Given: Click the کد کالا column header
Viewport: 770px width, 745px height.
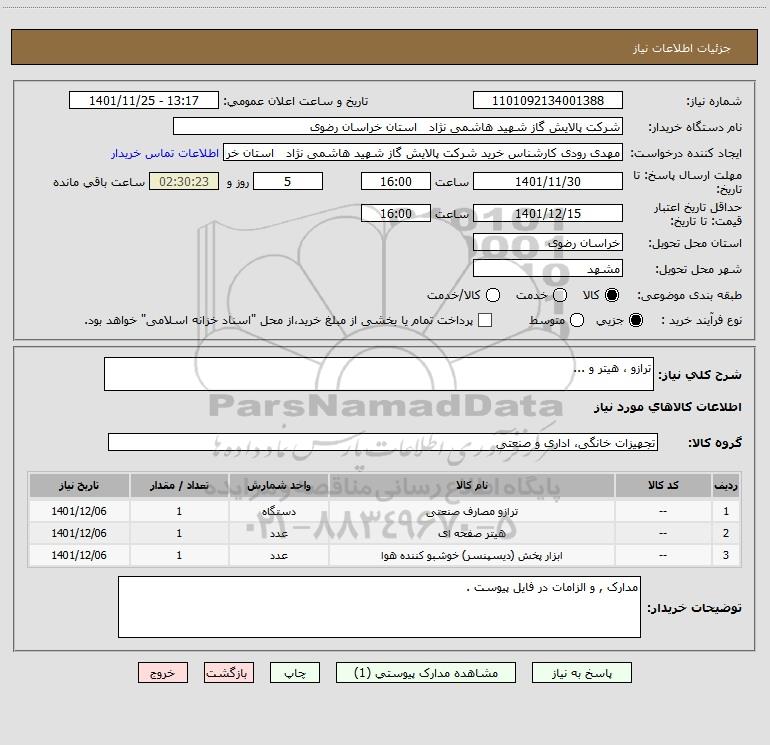Looking at the screenshot, I should [663, 486].
